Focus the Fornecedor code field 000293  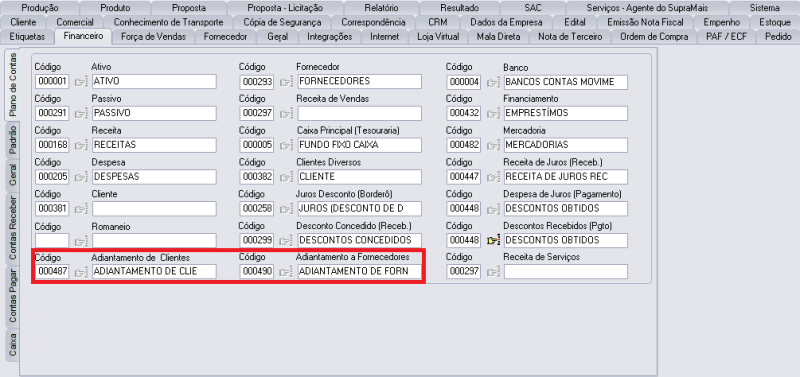pyautogui.click(x=257, y=82)
